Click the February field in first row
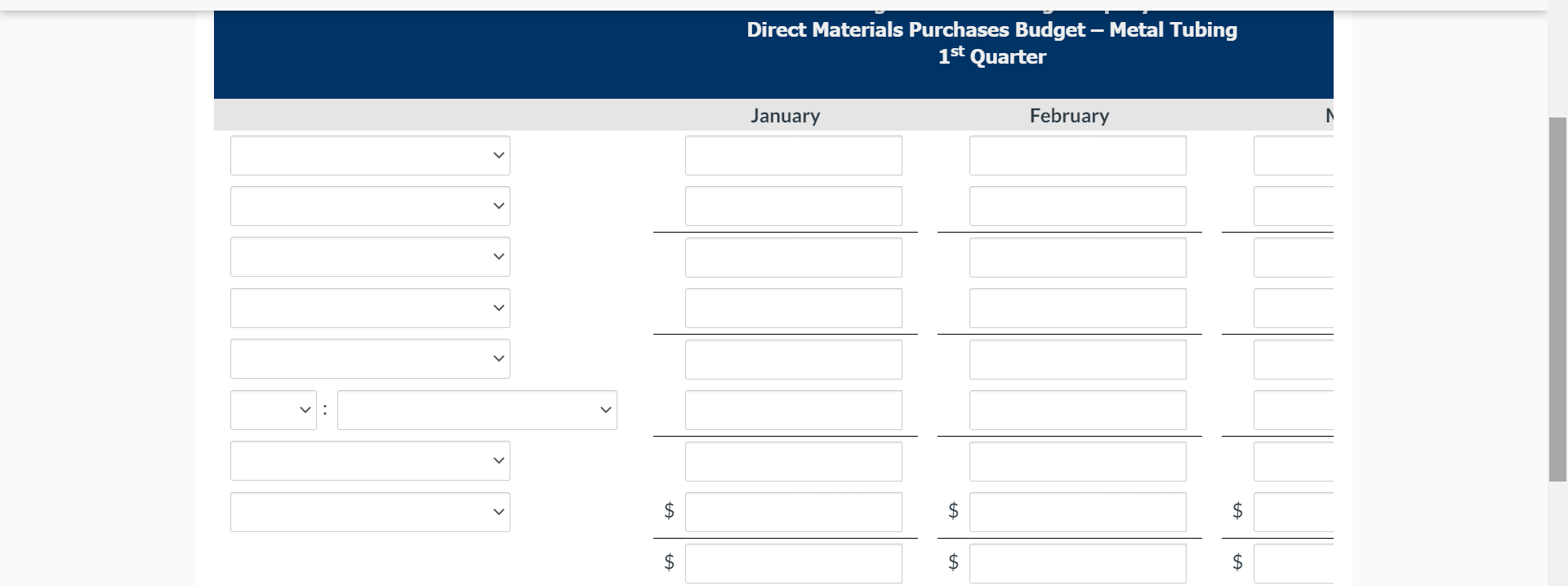 1078,155
